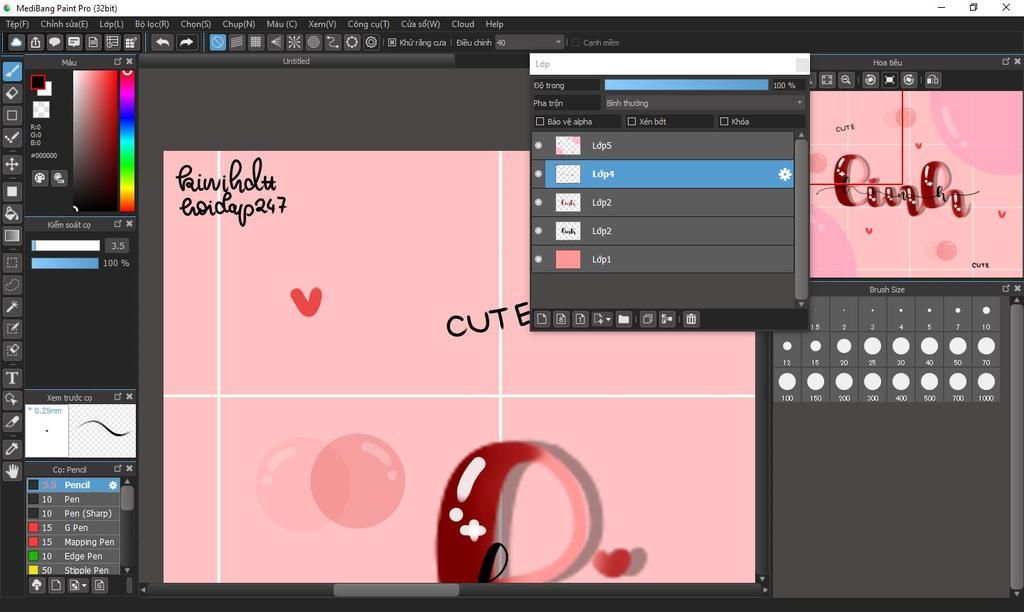Turn snap off with the blue circle icon

tap(217, 42)
